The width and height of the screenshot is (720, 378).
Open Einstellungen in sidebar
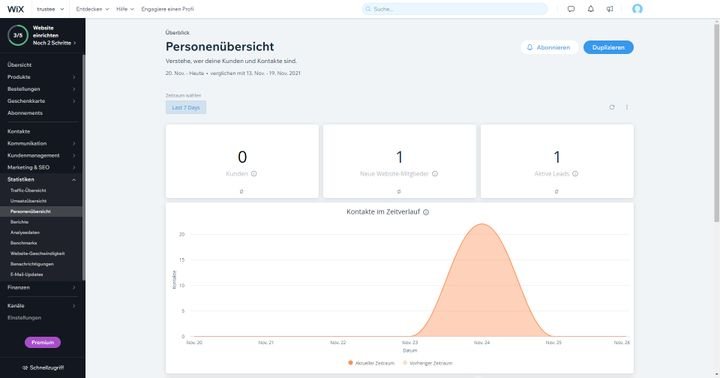click(x=24, y=317)
